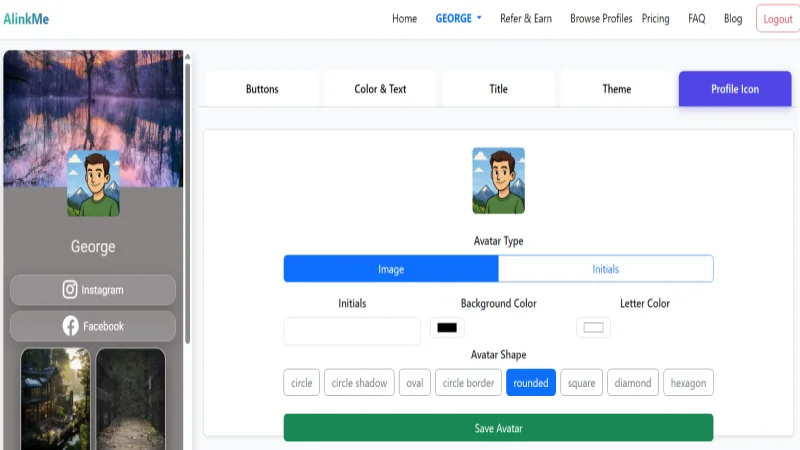Switch to the Title tab

[x=498, y=89]
